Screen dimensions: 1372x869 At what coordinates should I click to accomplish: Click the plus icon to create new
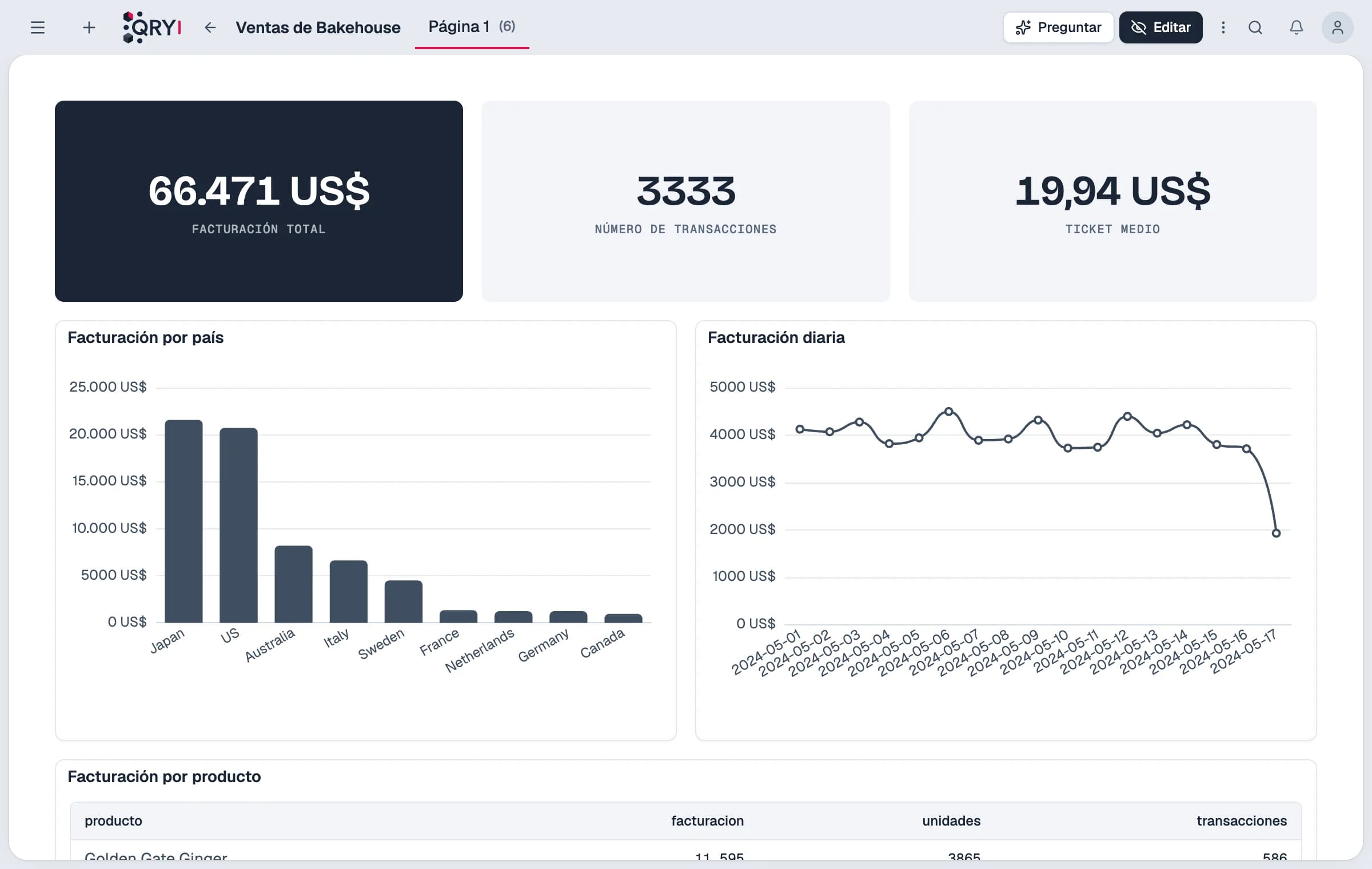pyautogui.click(x=89, y=27)
